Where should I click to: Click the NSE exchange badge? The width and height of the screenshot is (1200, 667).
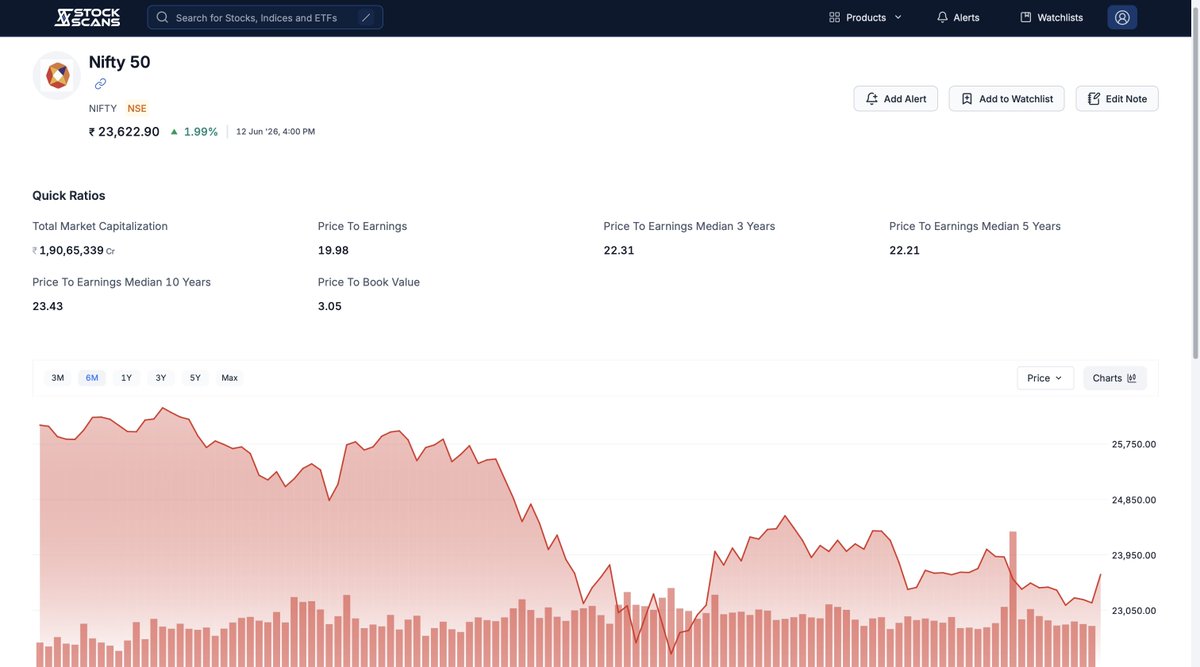point(137,108)
